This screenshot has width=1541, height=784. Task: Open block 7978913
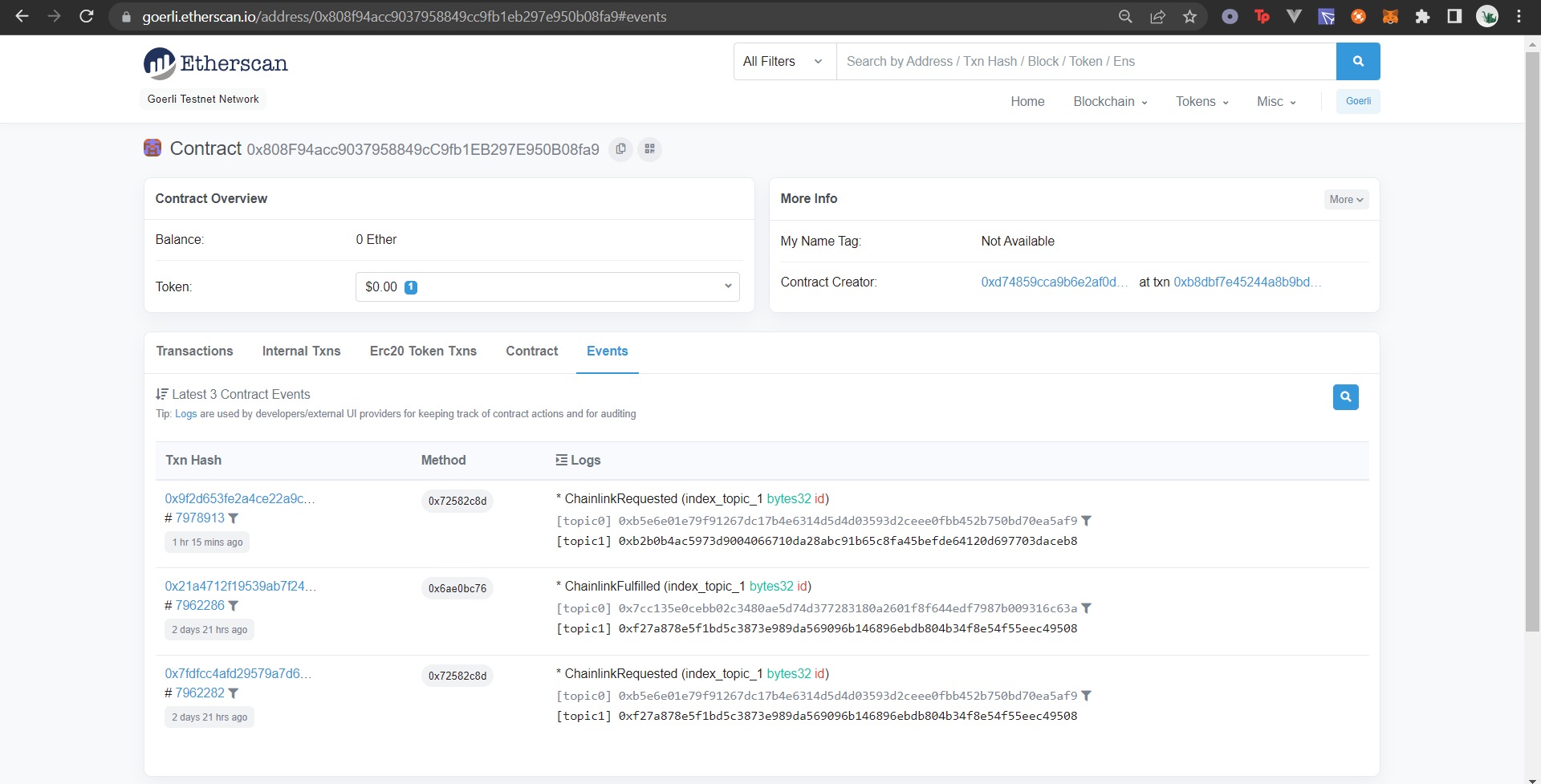point(200,518)
